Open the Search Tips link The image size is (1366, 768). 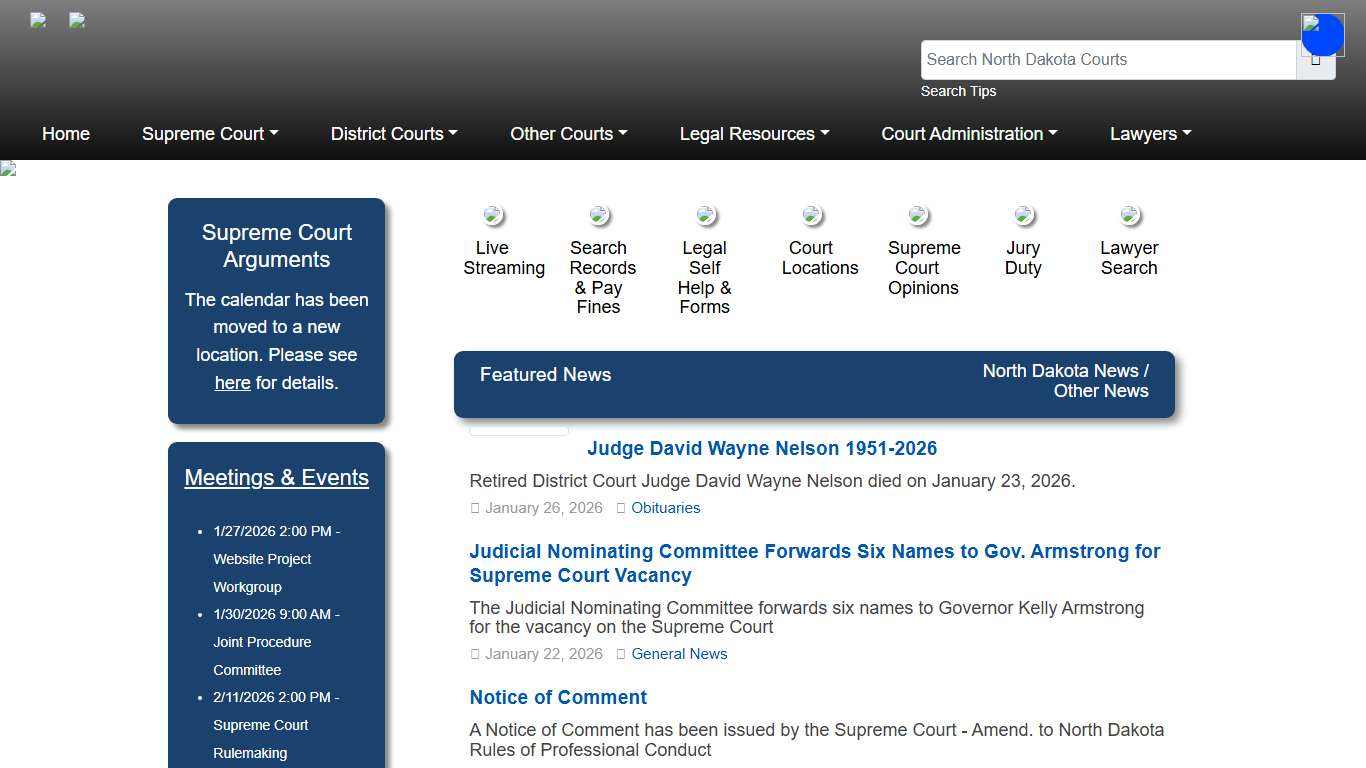(958, 91)
